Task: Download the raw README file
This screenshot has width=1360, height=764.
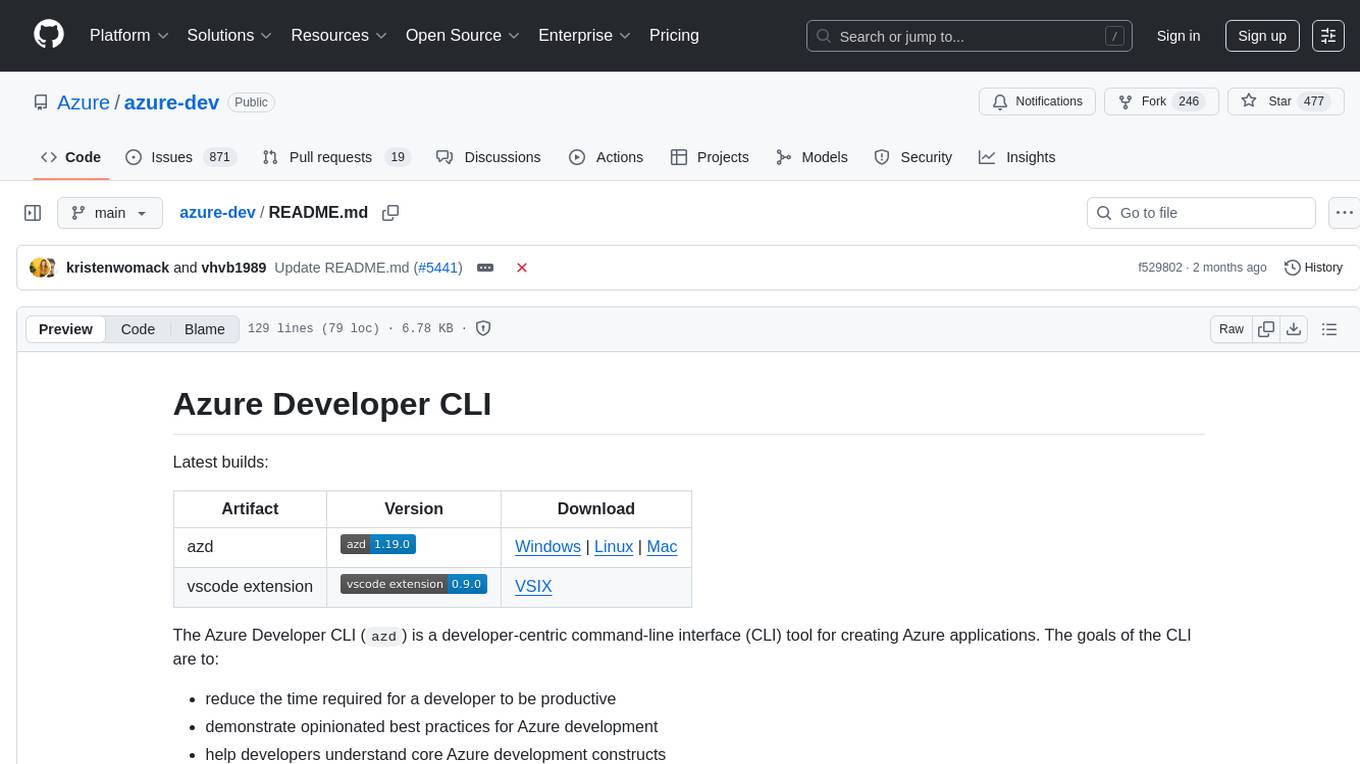Action: point(1293,329)
